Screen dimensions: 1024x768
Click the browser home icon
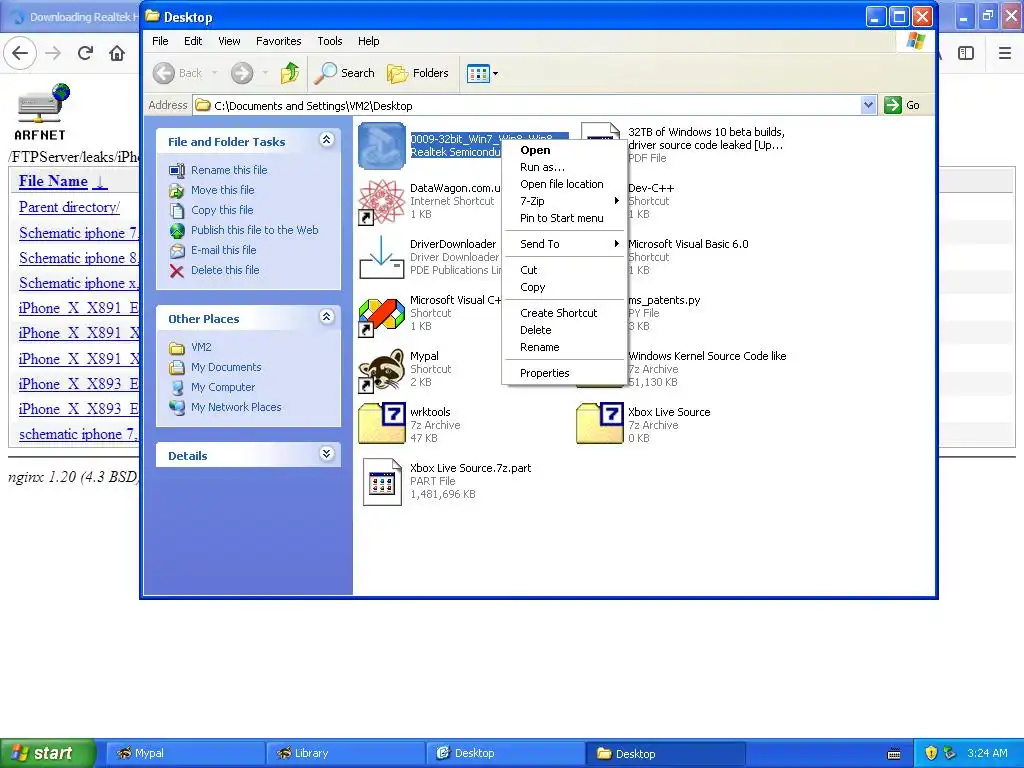(117, 53)
